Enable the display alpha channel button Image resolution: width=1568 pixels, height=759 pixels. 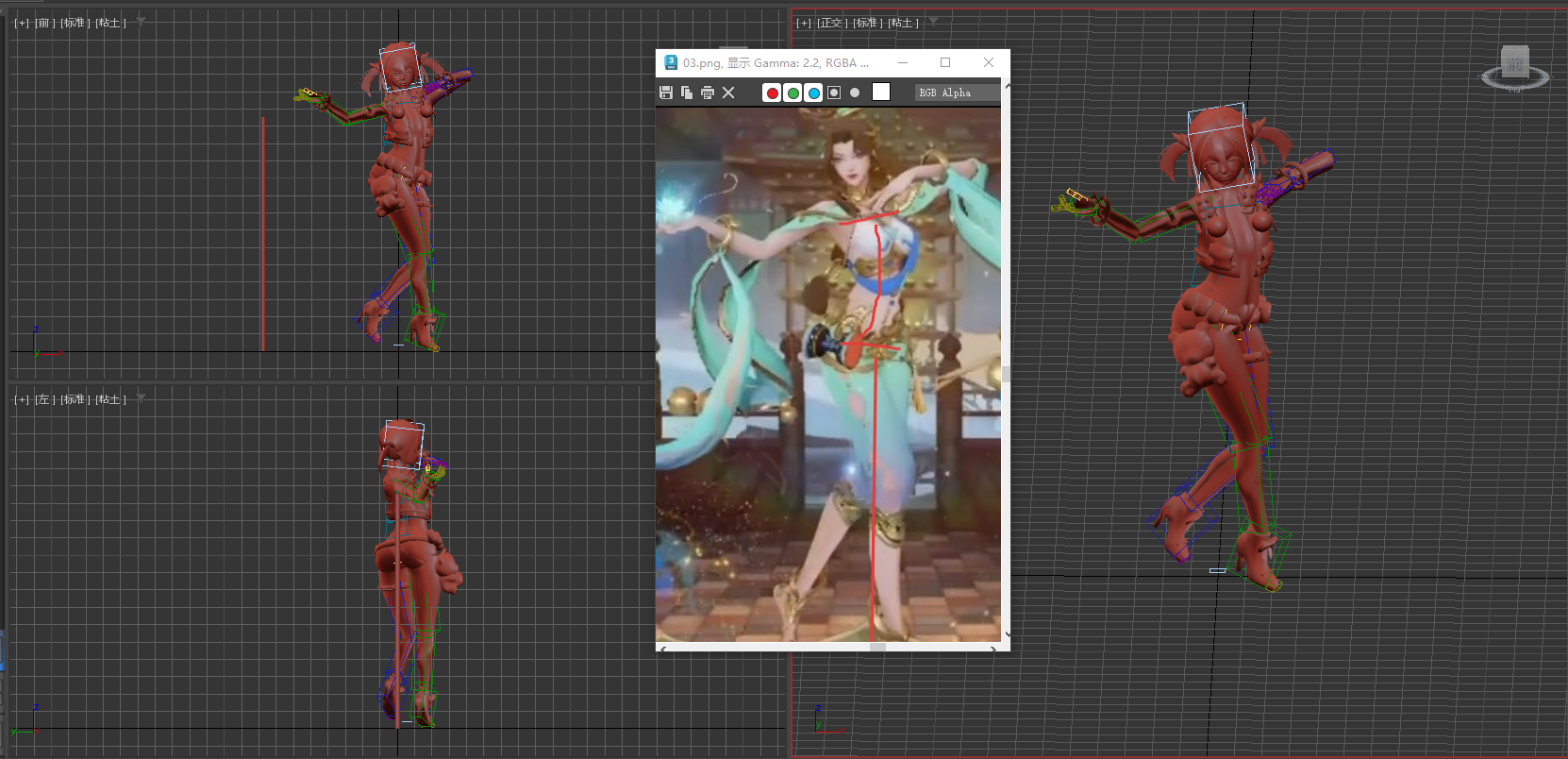pos(834,93)
